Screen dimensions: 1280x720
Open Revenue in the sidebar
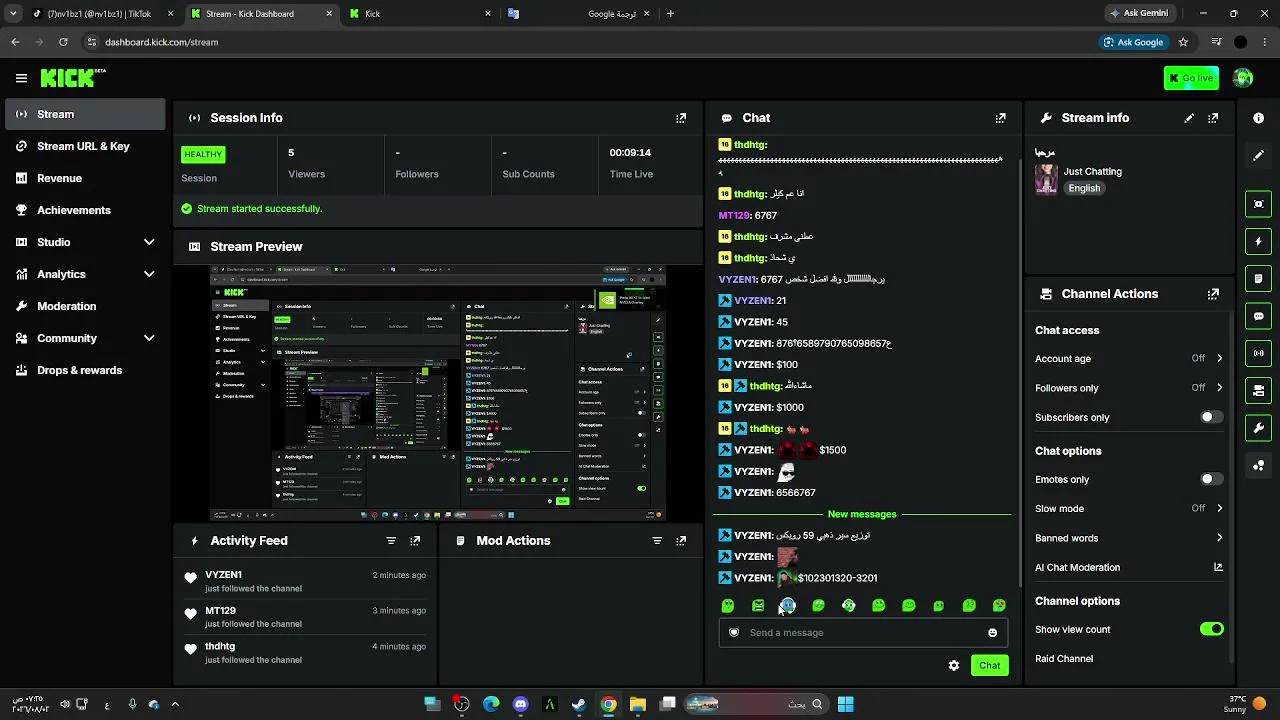click(x=85, y=178)
